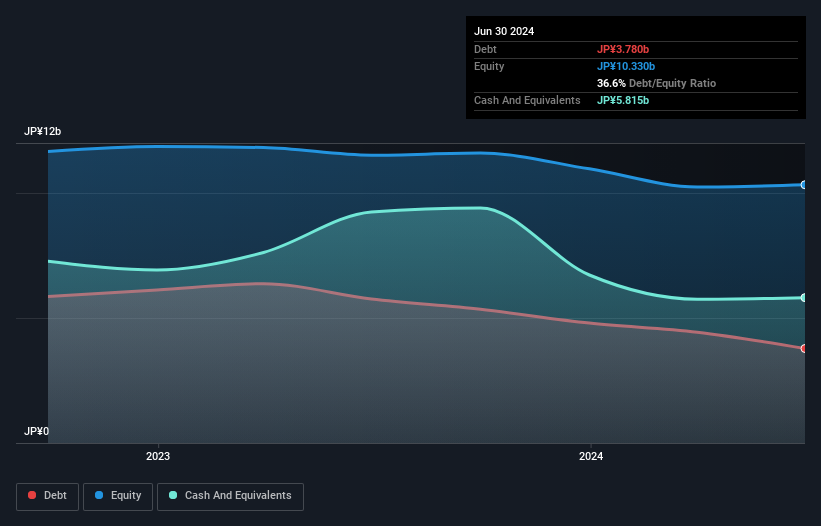Click the 2024 x-axis label

(x=591, y=456)
